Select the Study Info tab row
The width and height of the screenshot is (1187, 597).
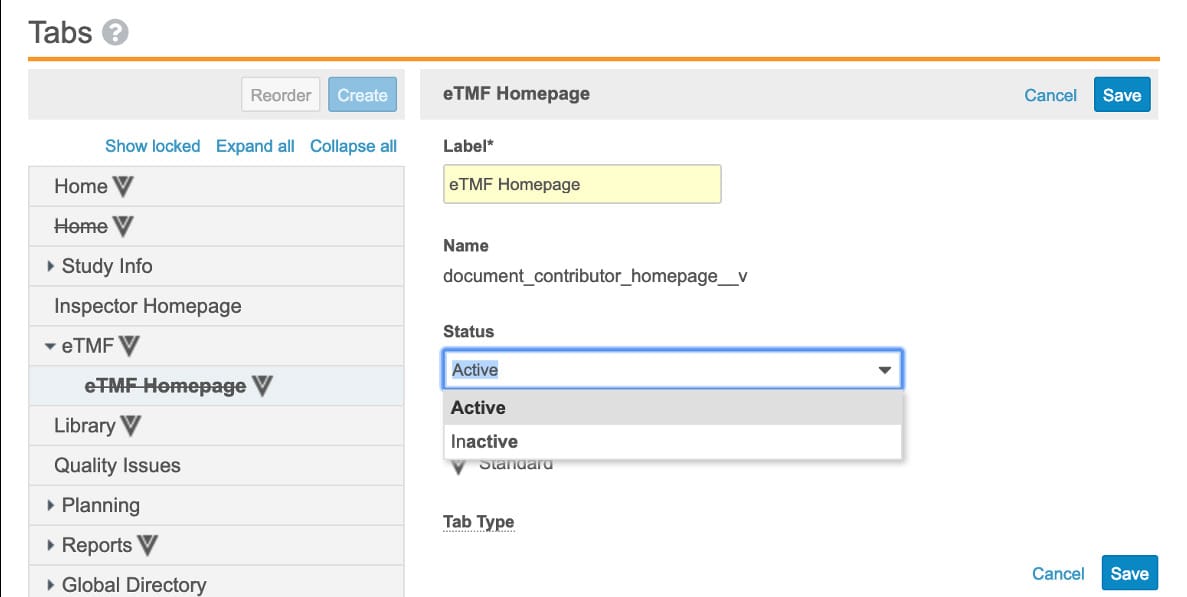[217, 266]
